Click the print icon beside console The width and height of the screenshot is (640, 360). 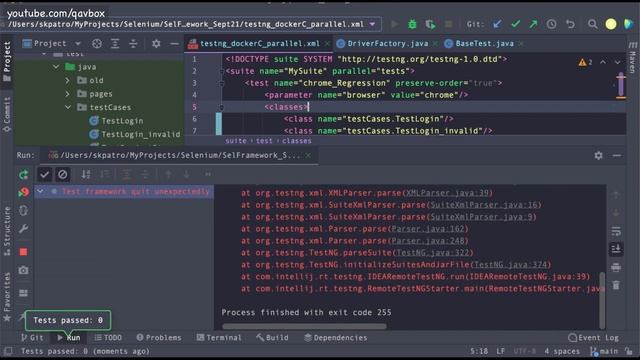point(616,267)
